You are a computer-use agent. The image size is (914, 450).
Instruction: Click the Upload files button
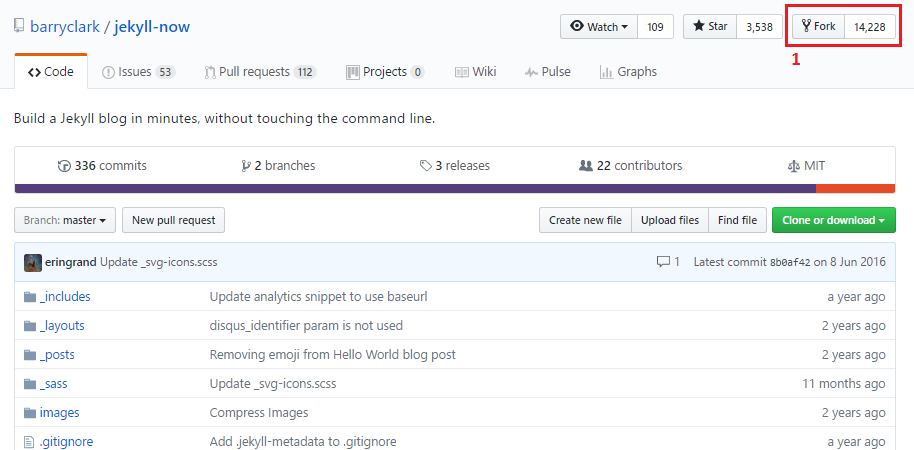click(670, 220)
